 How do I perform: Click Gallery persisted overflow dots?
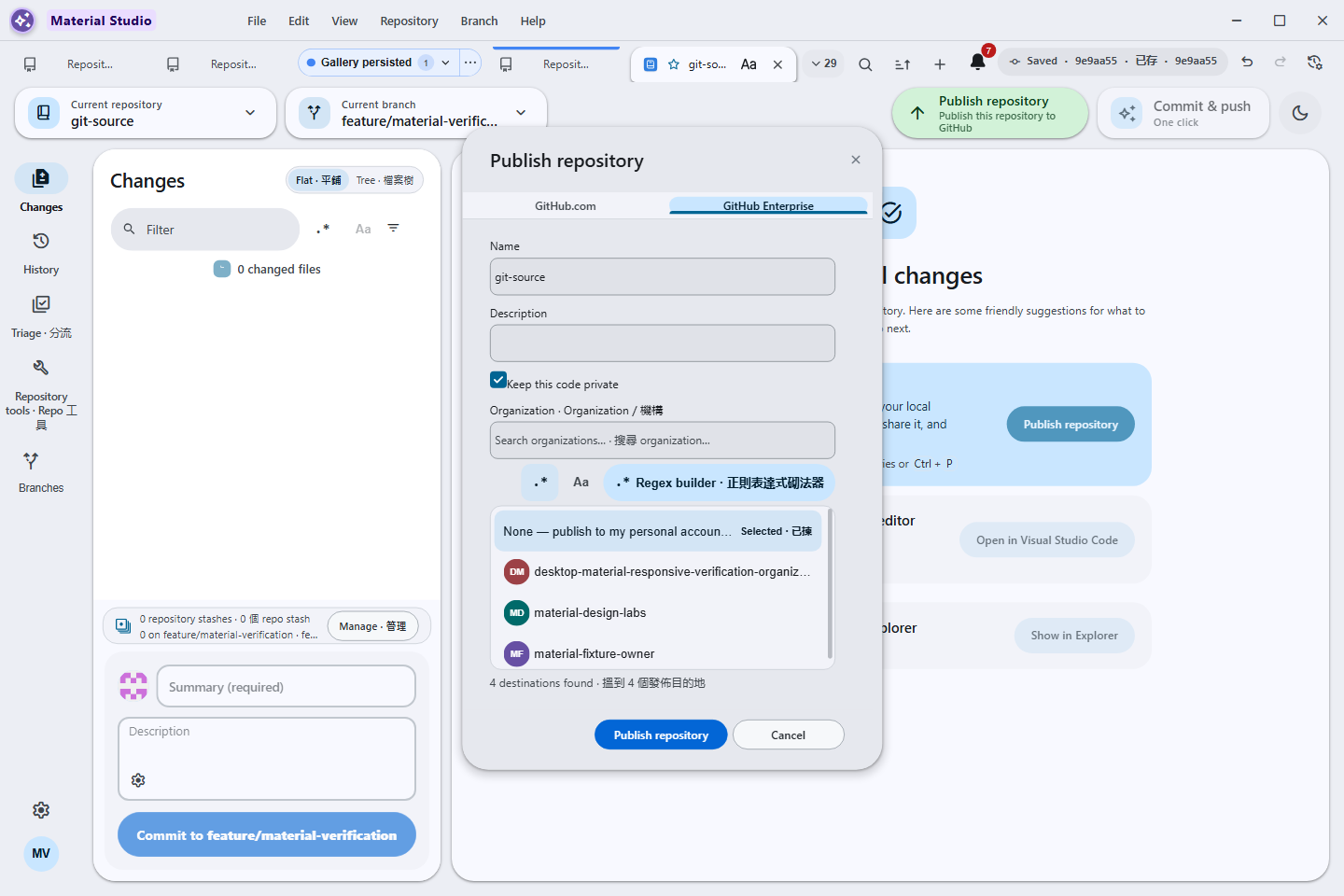tap(470, 63)
